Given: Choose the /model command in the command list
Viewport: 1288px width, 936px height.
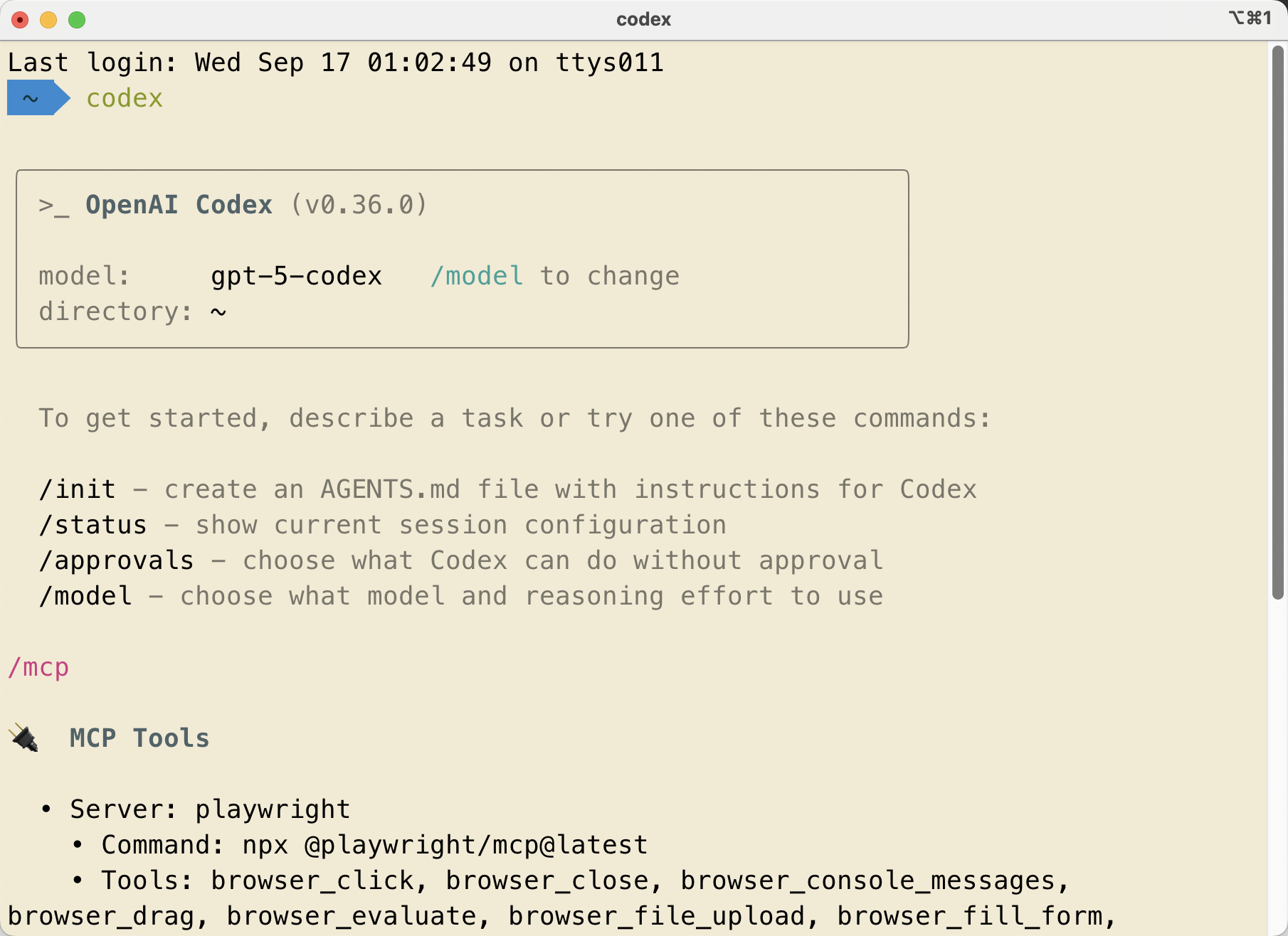Looking at the screenshot, I should point(85,596).
